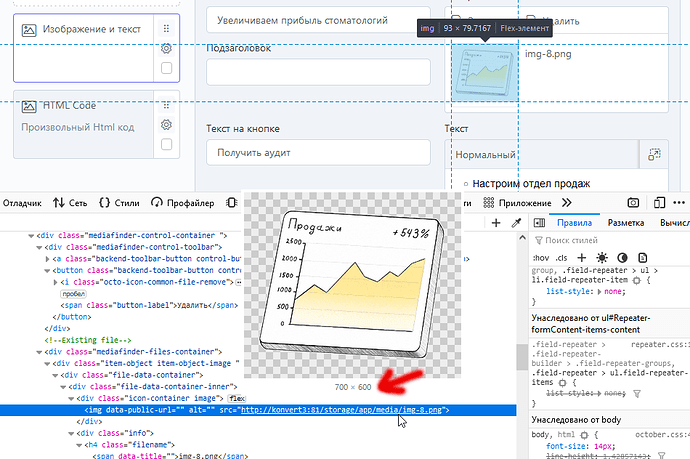Expand the 'list-style: none' value triangle

599,292
